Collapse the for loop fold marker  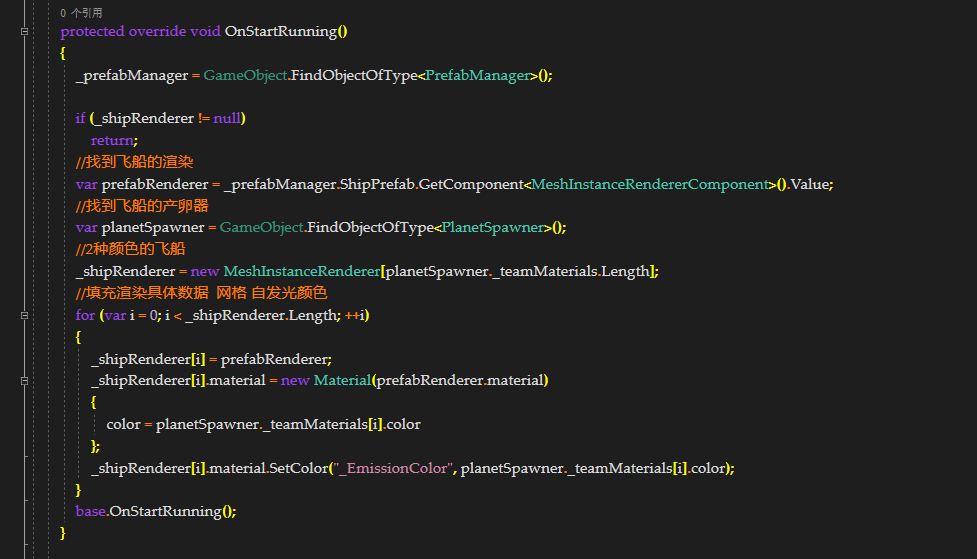[x=24, y=315]
